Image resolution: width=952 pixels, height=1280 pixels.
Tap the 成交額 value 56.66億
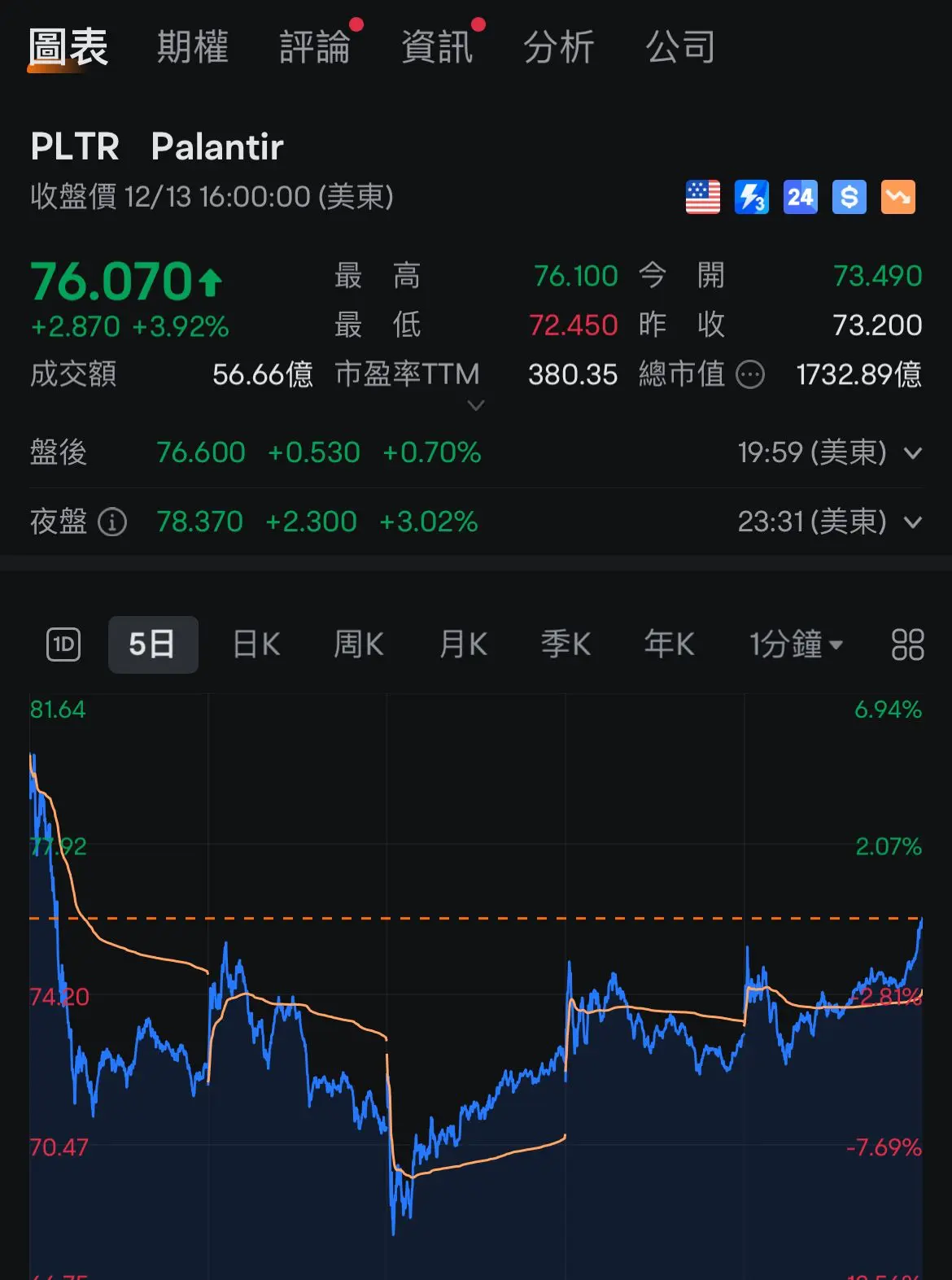tap(263, 375)
